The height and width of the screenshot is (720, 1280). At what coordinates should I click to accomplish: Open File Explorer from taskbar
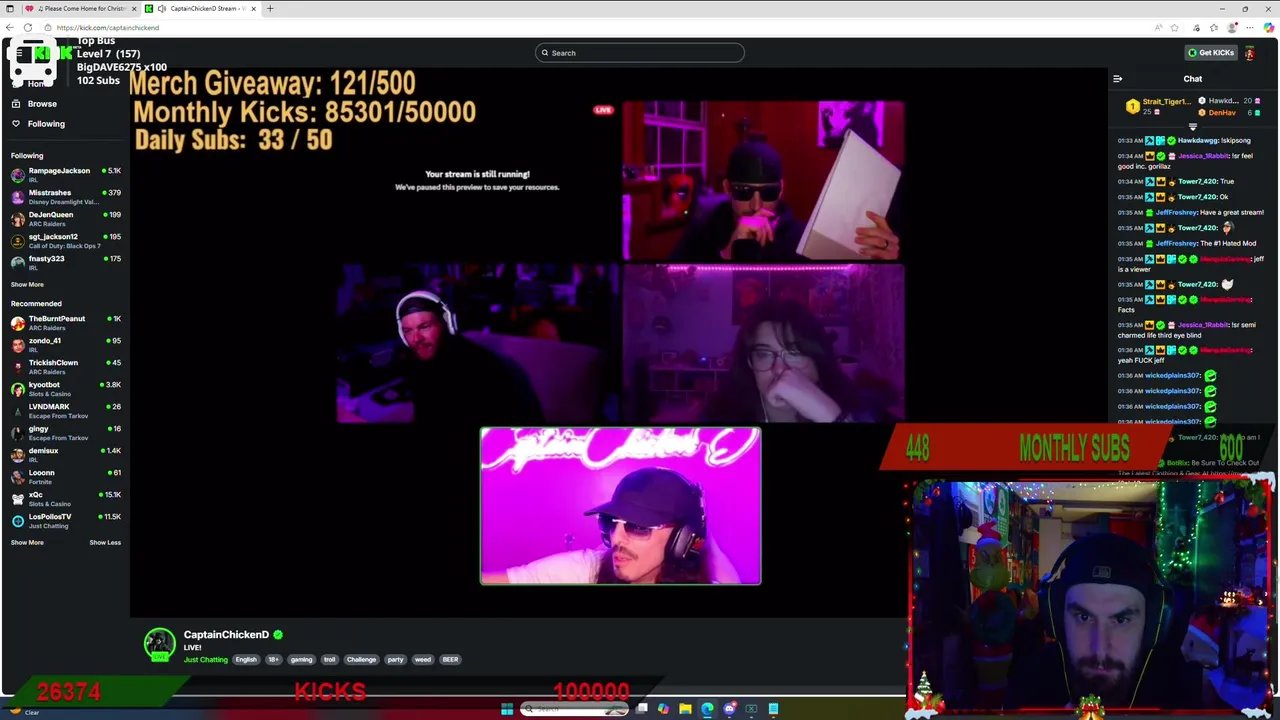coord(685,709)
